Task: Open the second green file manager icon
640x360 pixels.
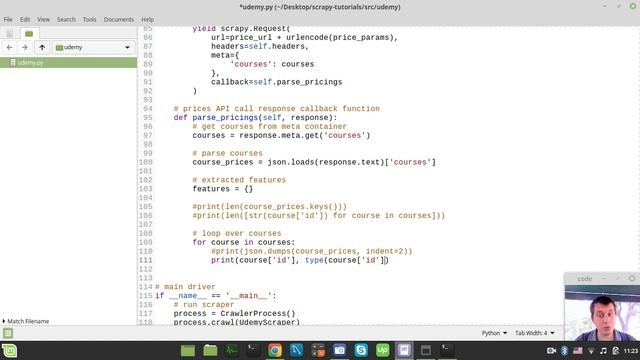Action: click(210, 351)
